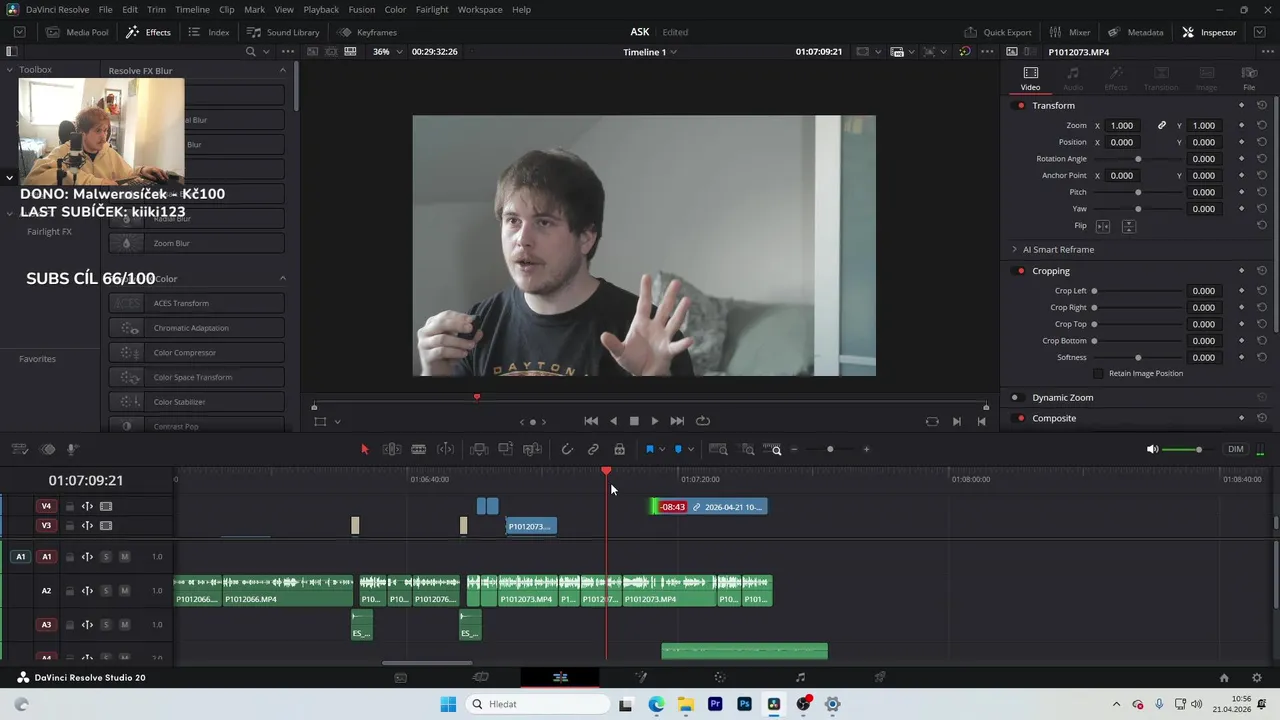Collapse the Resolve FX Color group

coord(282,279)
